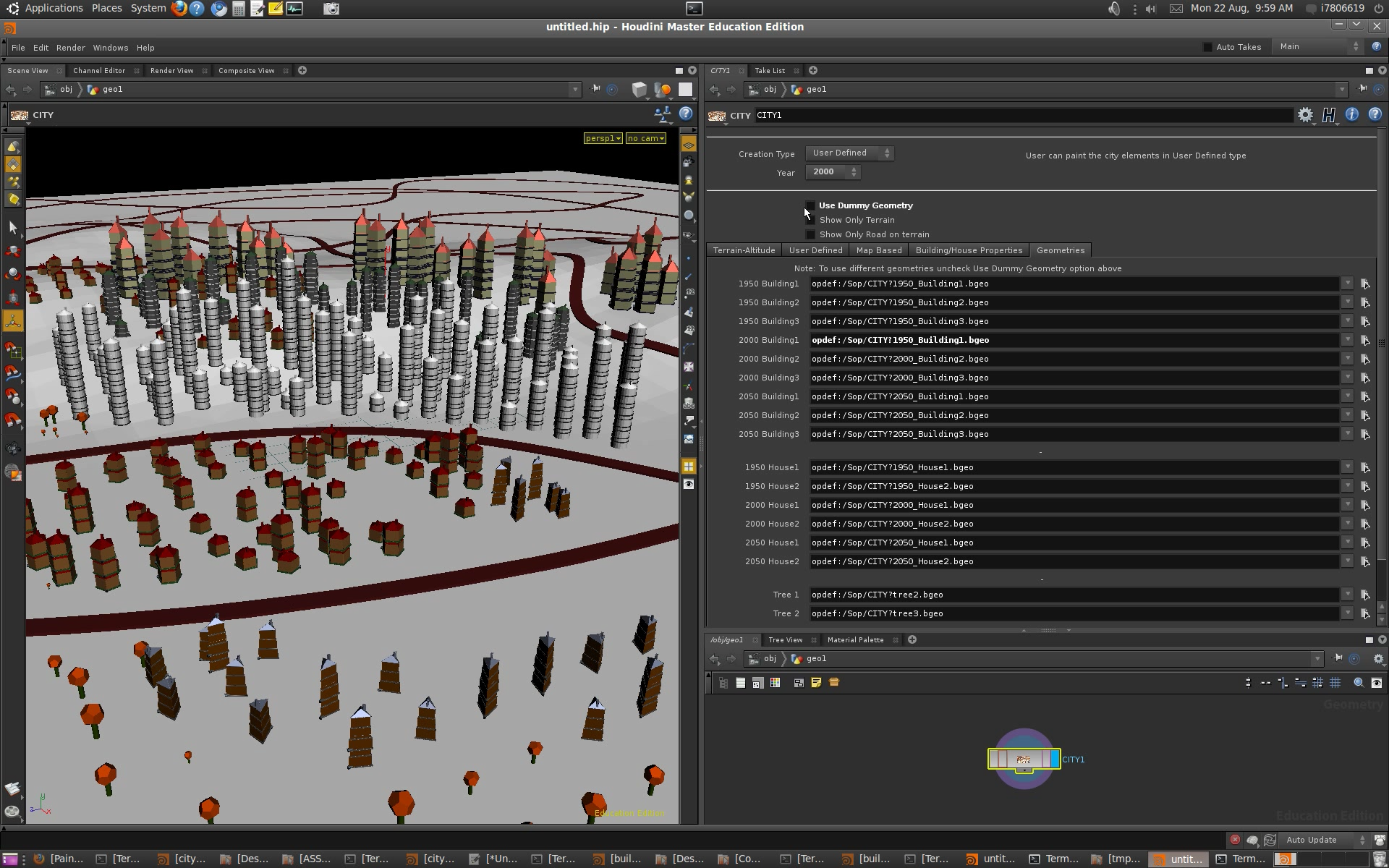Toggle the Show Handle tool button
Screen dimensions: 1389x868
(13, 320)
